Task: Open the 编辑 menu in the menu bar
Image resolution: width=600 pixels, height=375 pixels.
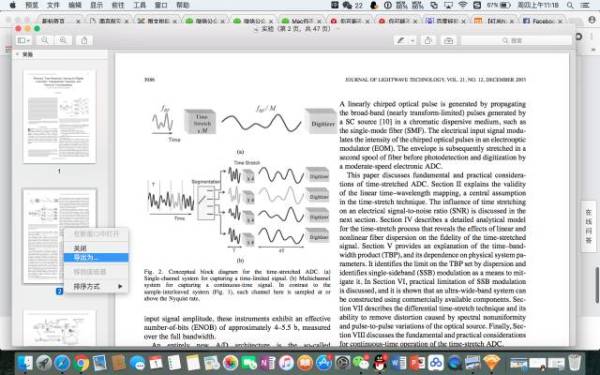Action: point(75,5)
